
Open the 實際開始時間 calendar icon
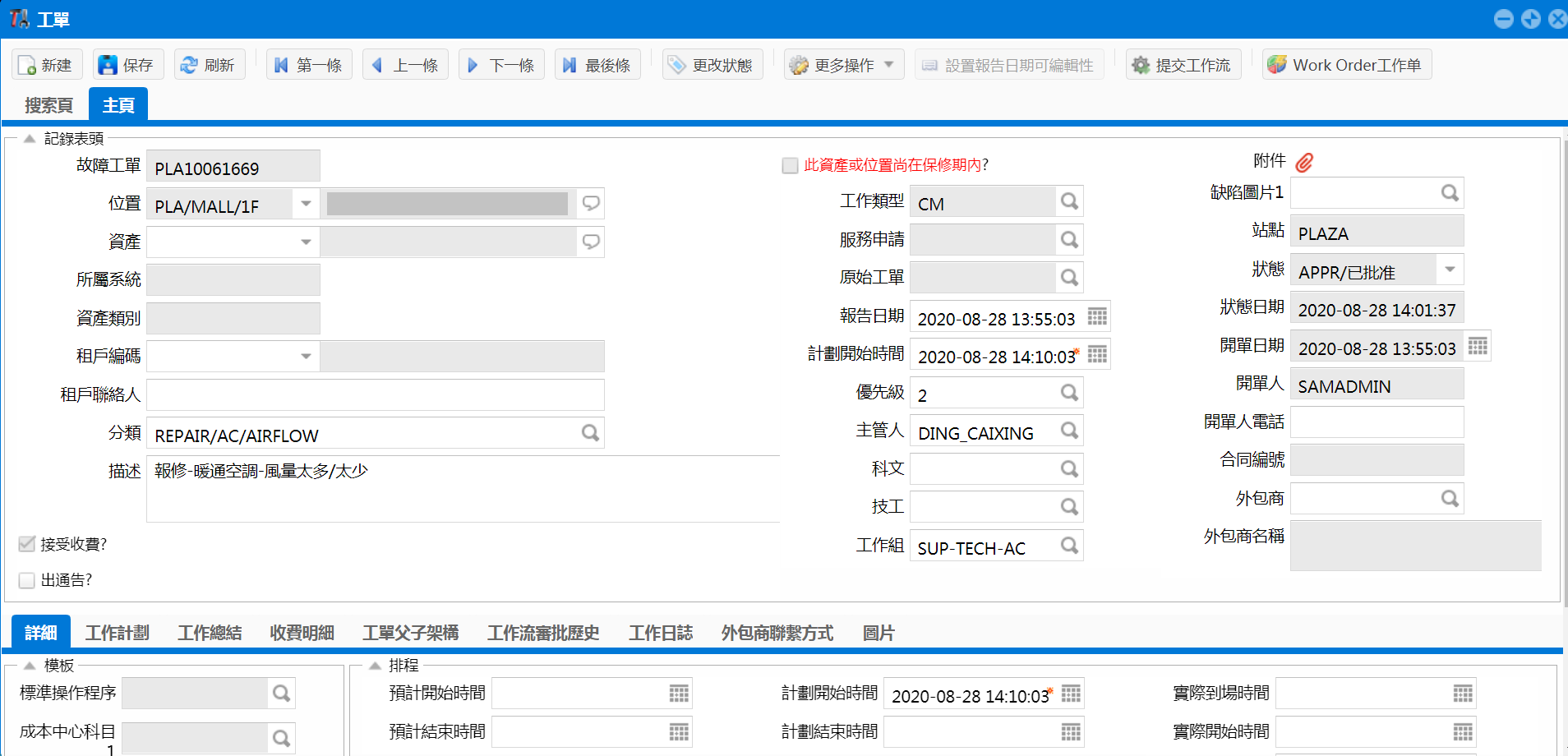coord(1463,732)
